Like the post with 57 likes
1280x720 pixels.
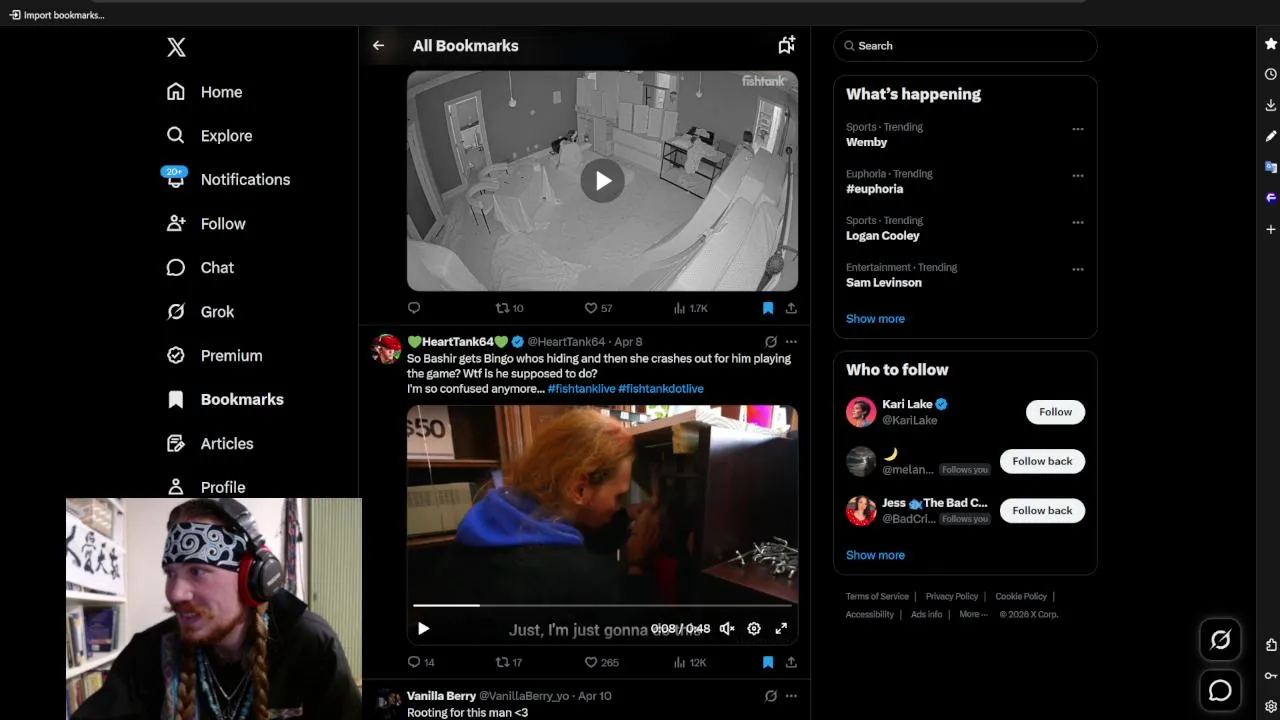pyautogui.click(x=598, y=308)
